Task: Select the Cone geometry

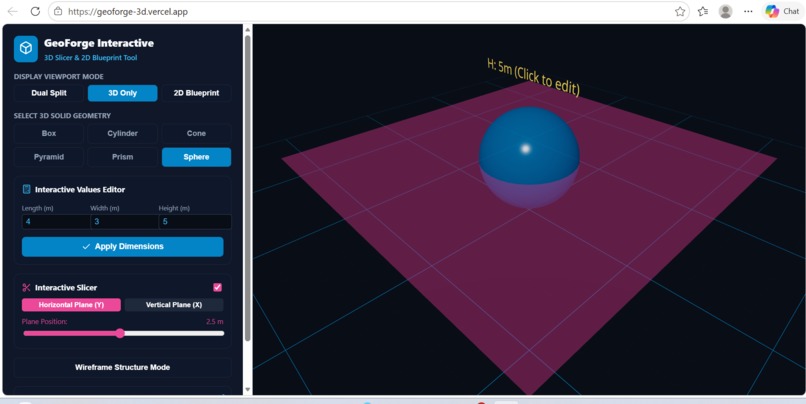Action: click(x=196, y=133)
